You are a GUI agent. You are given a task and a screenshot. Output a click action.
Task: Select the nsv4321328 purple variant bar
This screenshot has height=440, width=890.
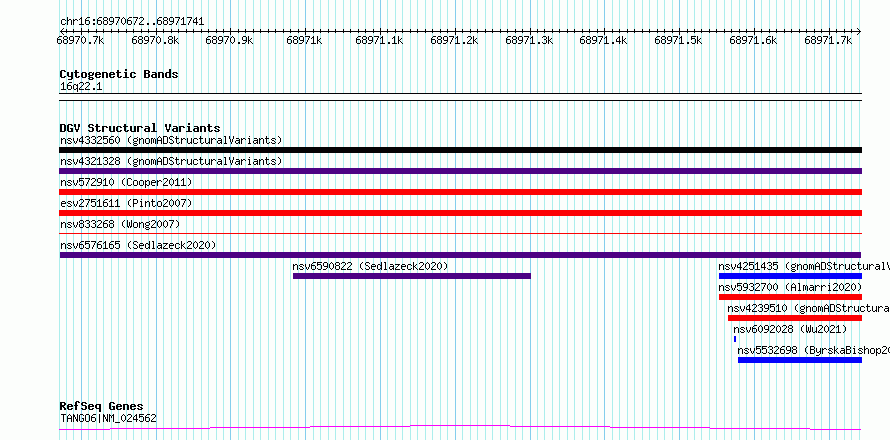[460, 171]
